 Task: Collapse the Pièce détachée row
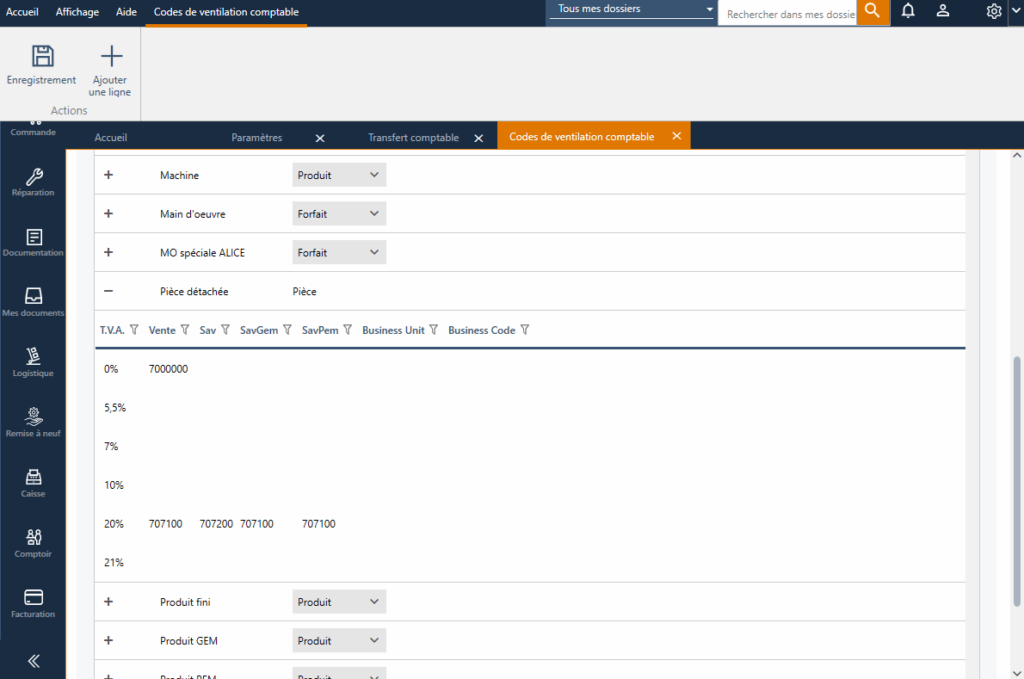(x=108, y=291)
